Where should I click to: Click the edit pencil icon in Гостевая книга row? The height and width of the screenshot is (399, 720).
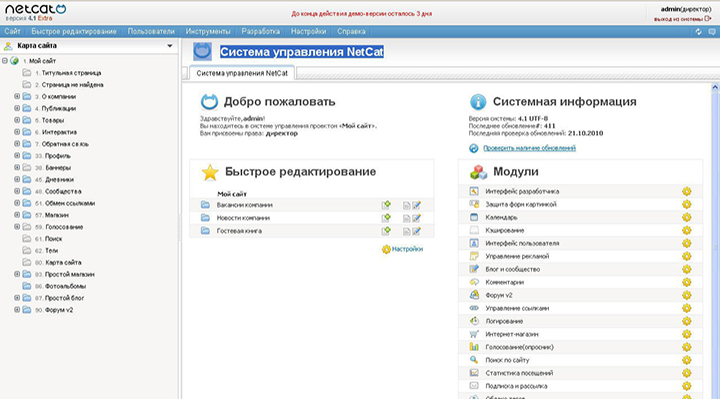(x=416, y=231)
